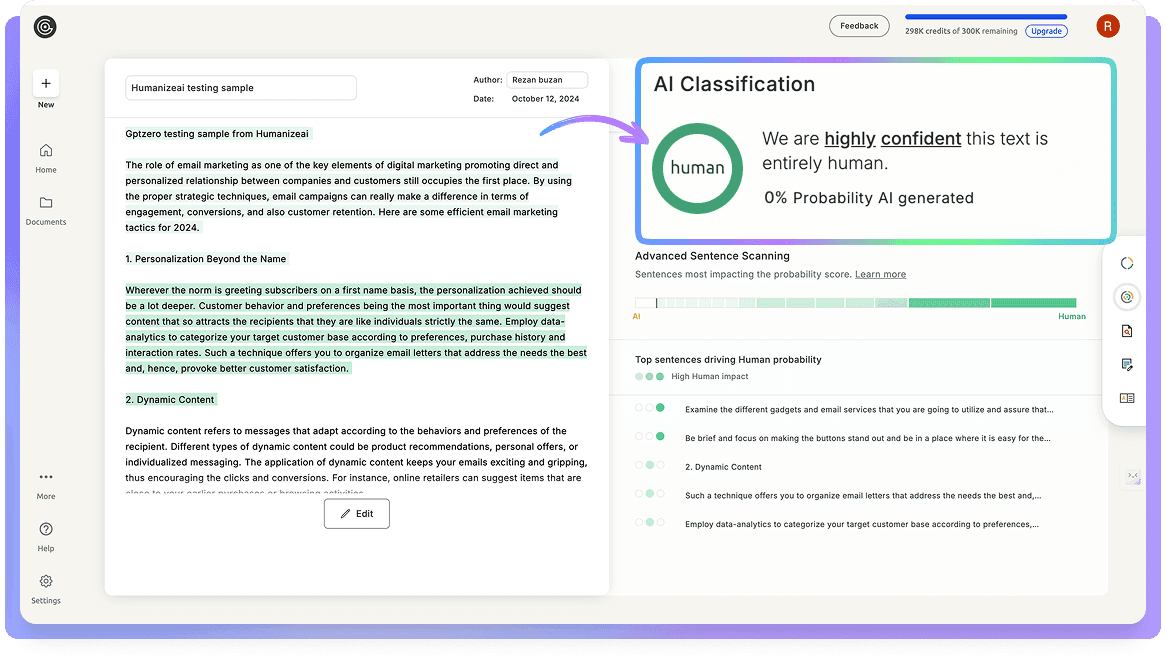
Task: Switch to Documents in the sidebar
Action: click(45, 203)
